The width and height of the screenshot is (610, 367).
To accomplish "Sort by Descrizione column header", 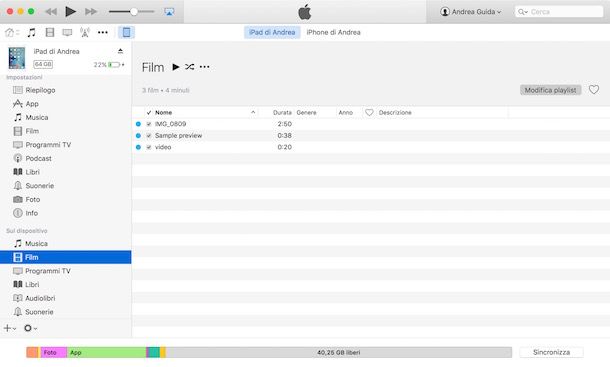I will [x=395, y=112].
